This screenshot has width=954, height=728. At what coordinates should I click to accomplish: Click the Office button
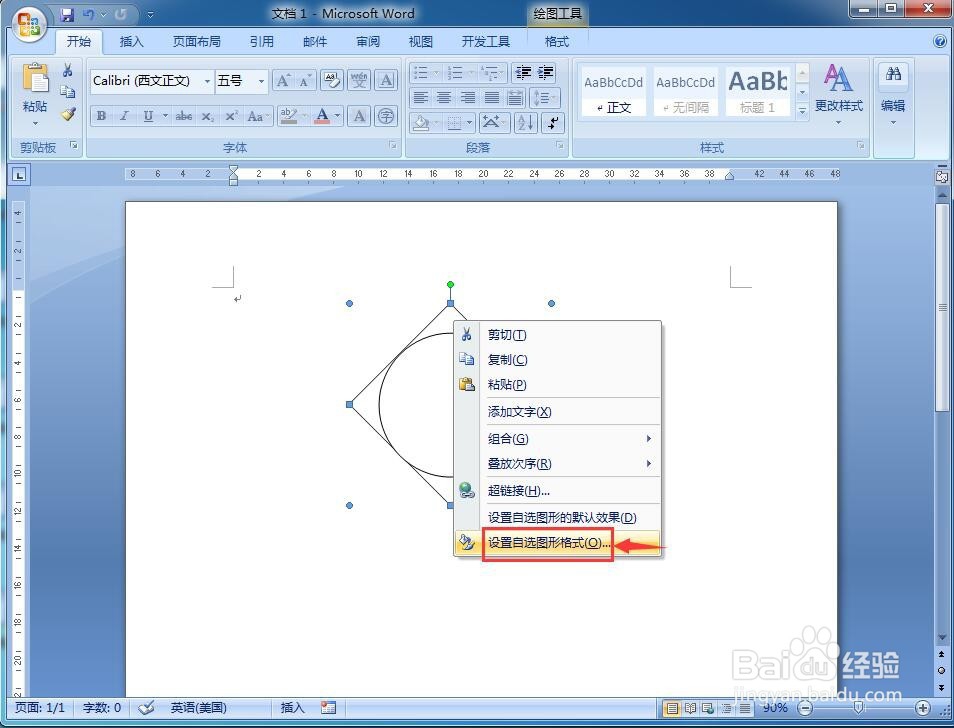point(30,24)
